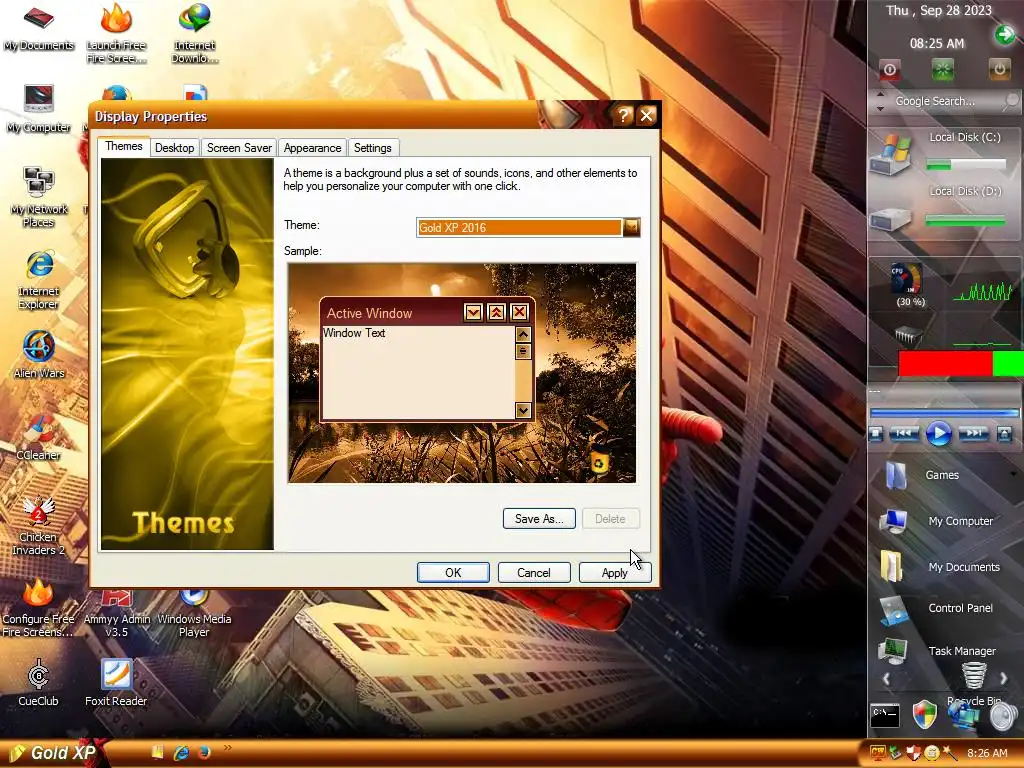The height and width of the screenshot is (768, 1024).
Task: Open Local Disk (D:) drive icon in sidebar
Action: pos(890,219)
